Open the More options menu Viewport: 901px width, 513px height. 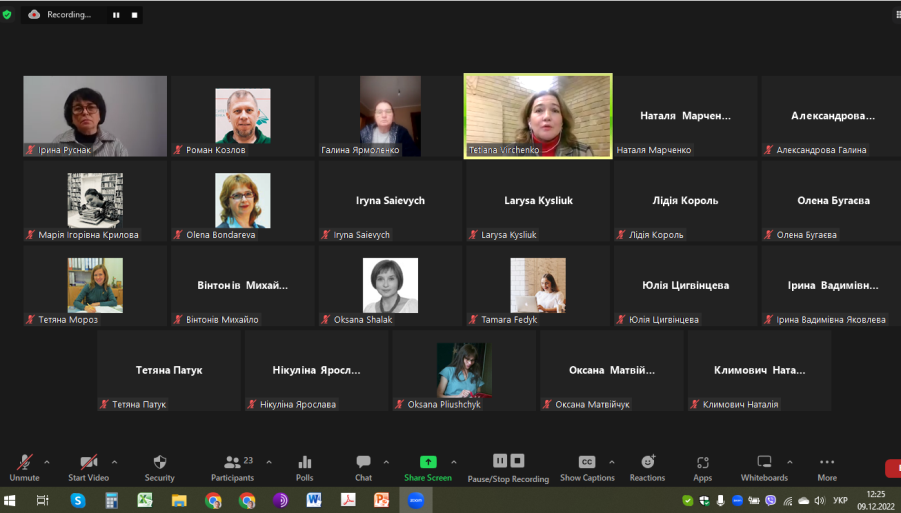[827, 462]
